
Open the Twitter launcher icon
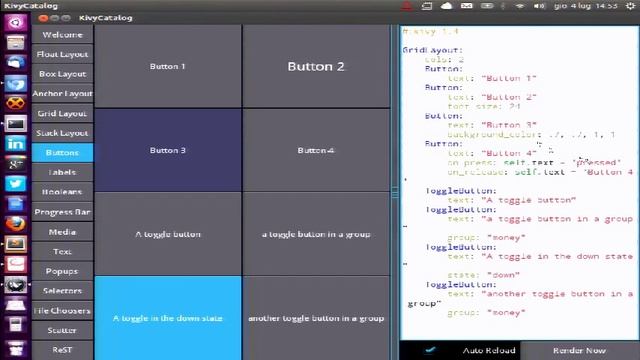[x=16, y=184]
